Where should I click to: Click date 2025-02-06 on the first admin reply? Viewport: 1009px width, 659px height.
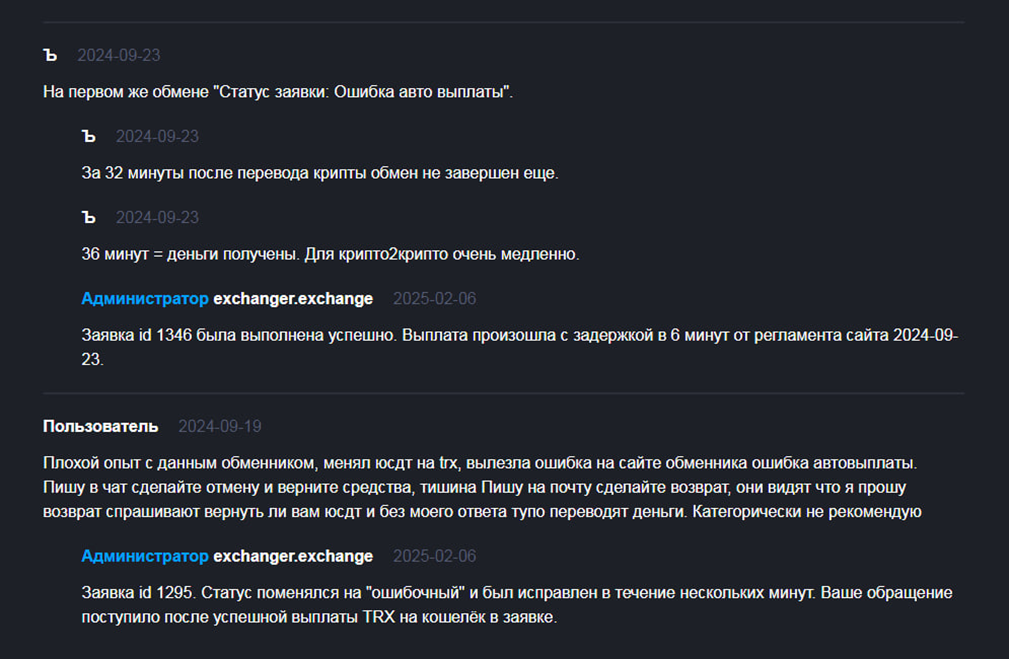[434, 299]
